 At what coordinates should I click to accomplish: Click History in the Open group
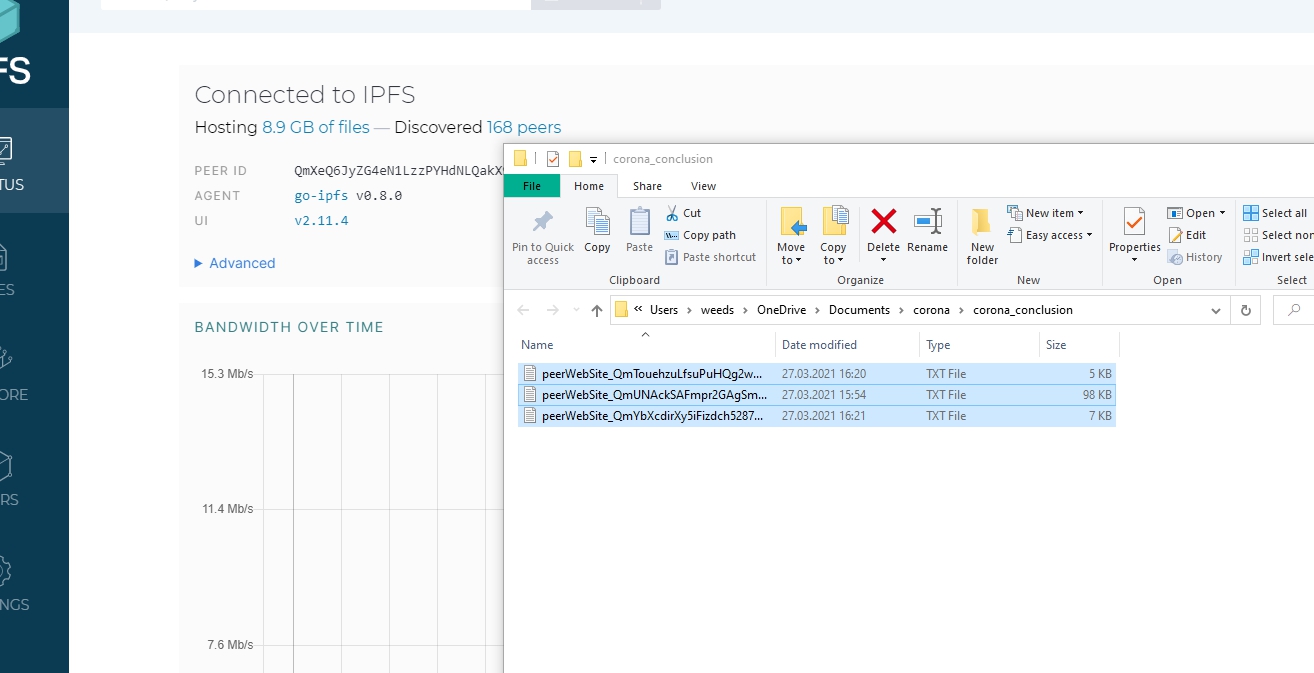coord(1195,257)
